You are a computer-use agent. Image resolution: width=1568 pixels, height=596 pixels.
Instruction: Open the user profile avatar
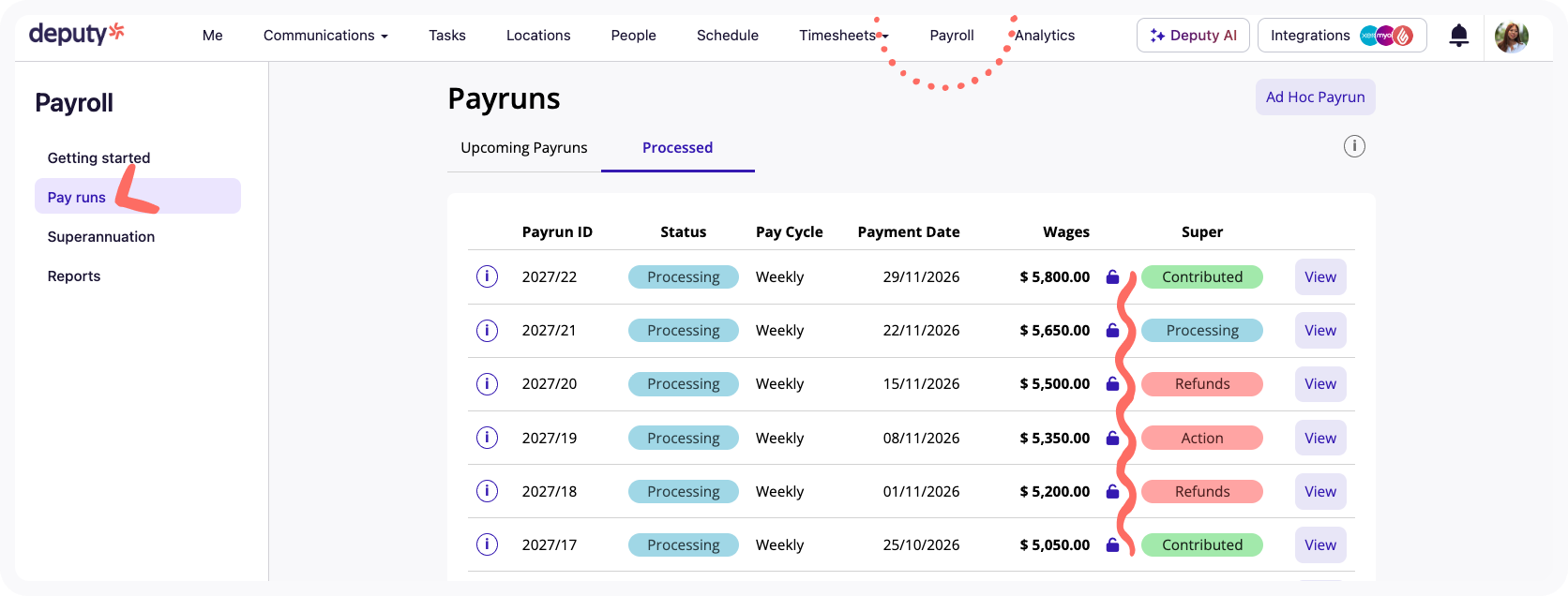1511,37
